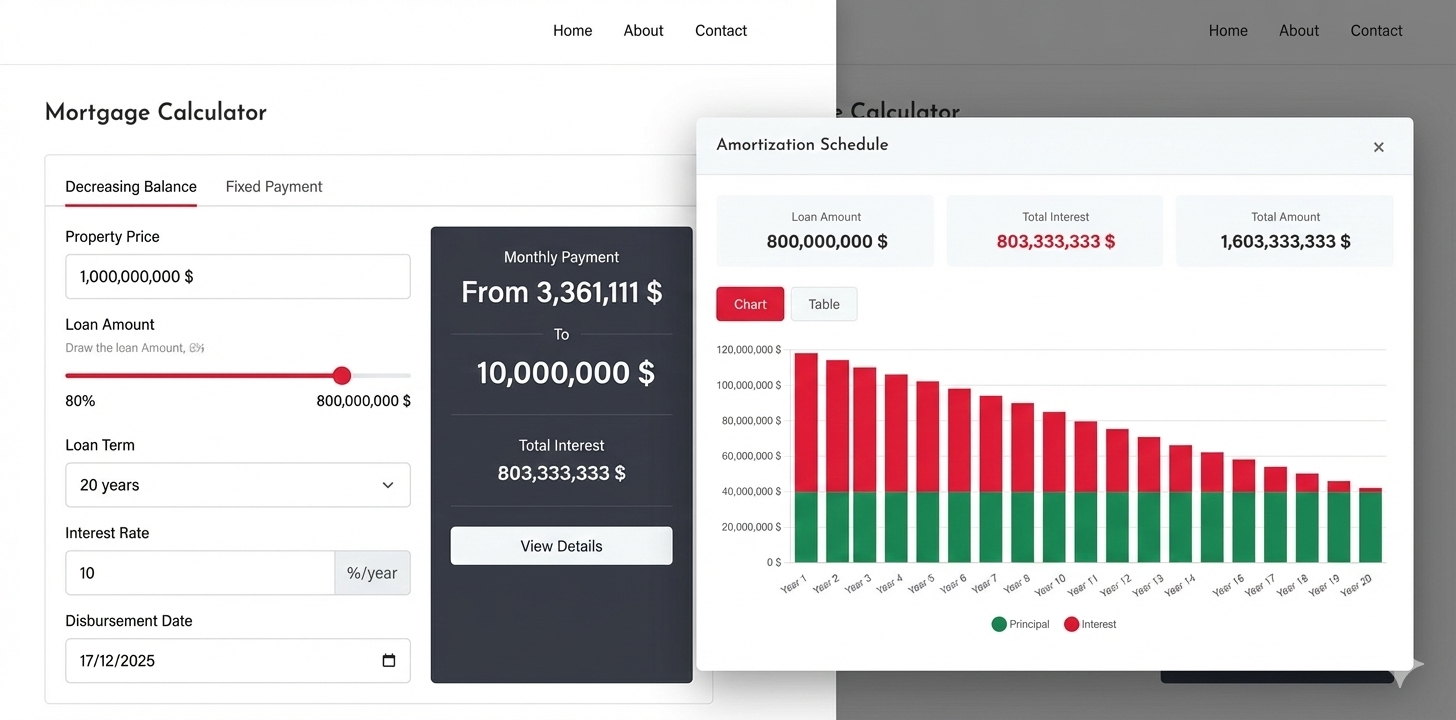1456x720 pixels.
Task: Click About in the dimmed right header
Action: point(1299,31)
